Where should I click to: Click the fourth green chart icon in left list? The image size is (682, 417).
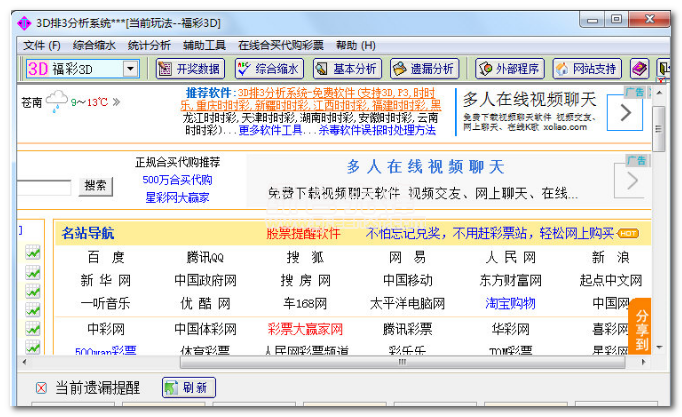pos(33,310)
